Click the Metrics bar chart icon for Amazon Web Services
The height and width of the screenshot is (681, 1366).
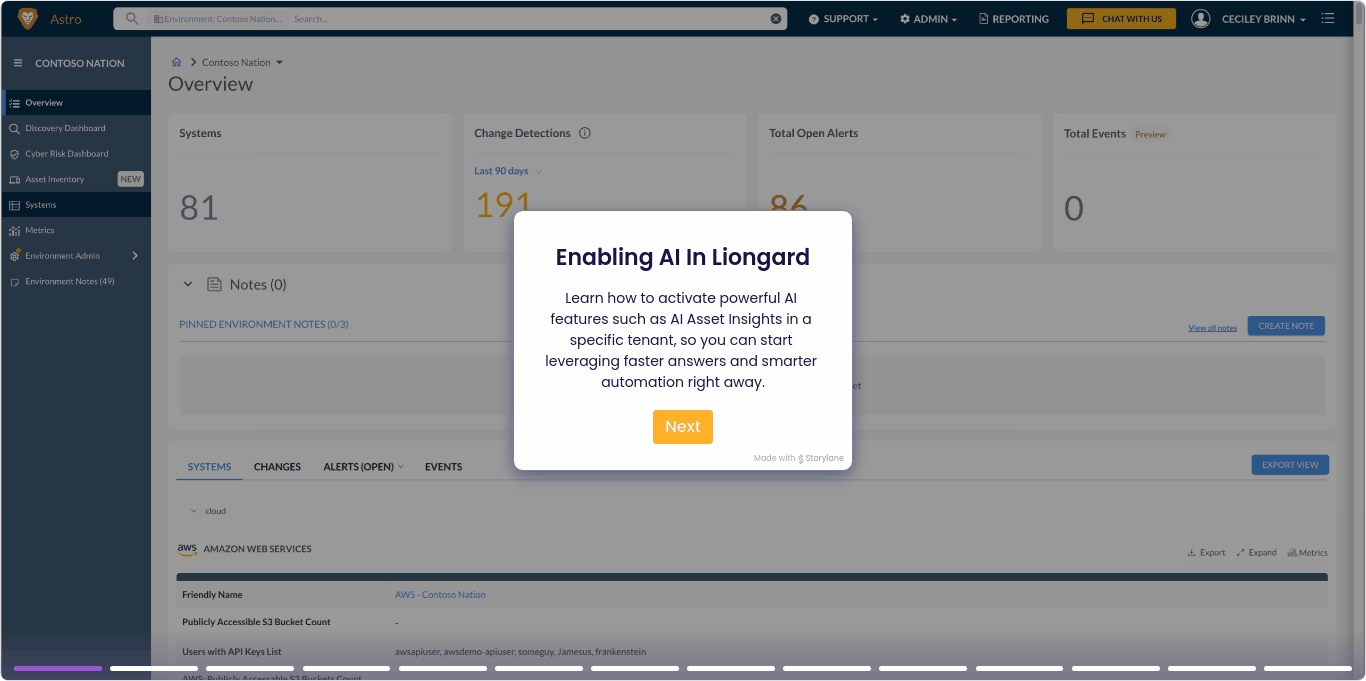click(1292, 553)
